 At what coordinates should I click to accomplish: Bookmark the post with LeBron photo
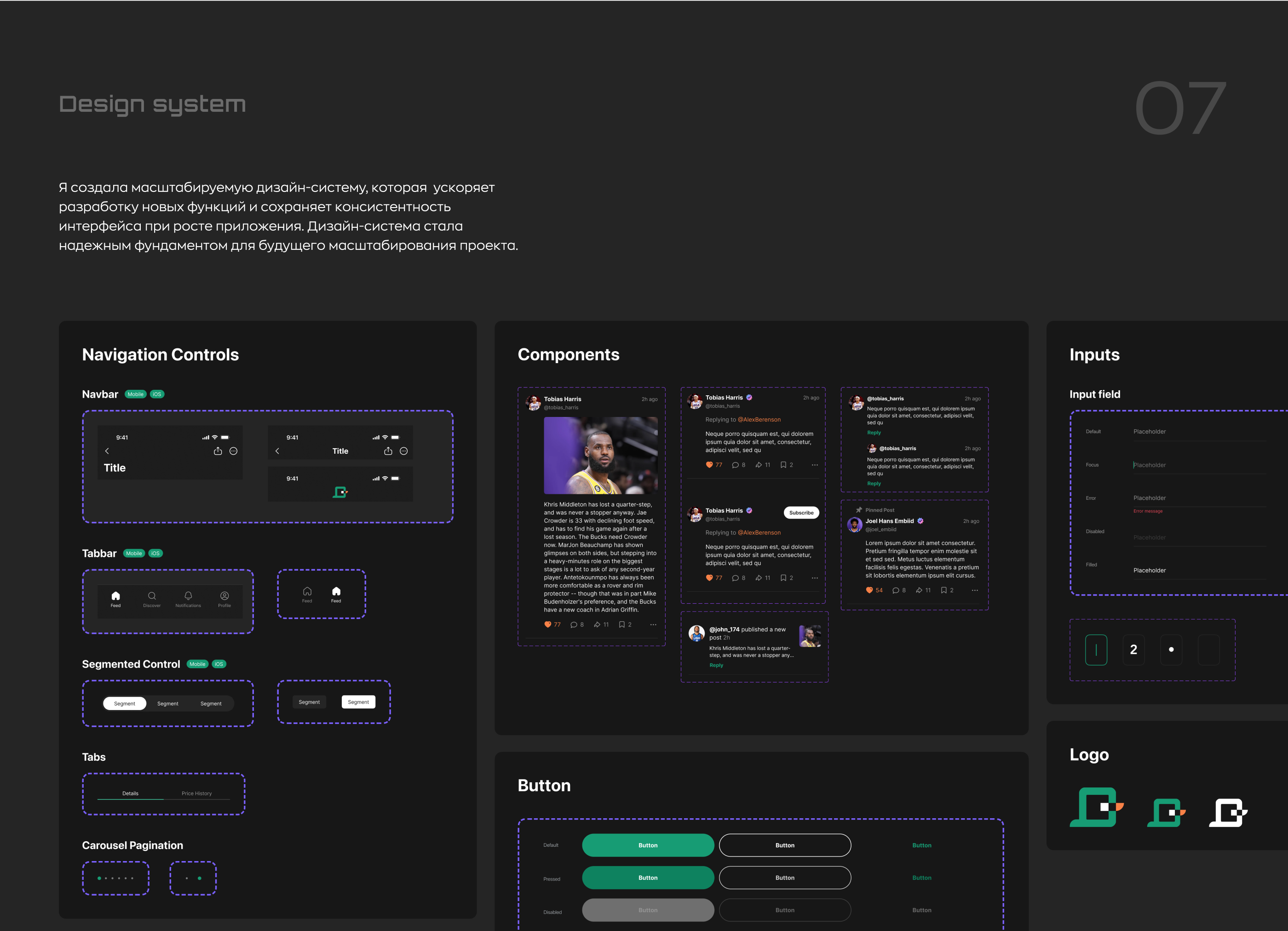point(622,624)
